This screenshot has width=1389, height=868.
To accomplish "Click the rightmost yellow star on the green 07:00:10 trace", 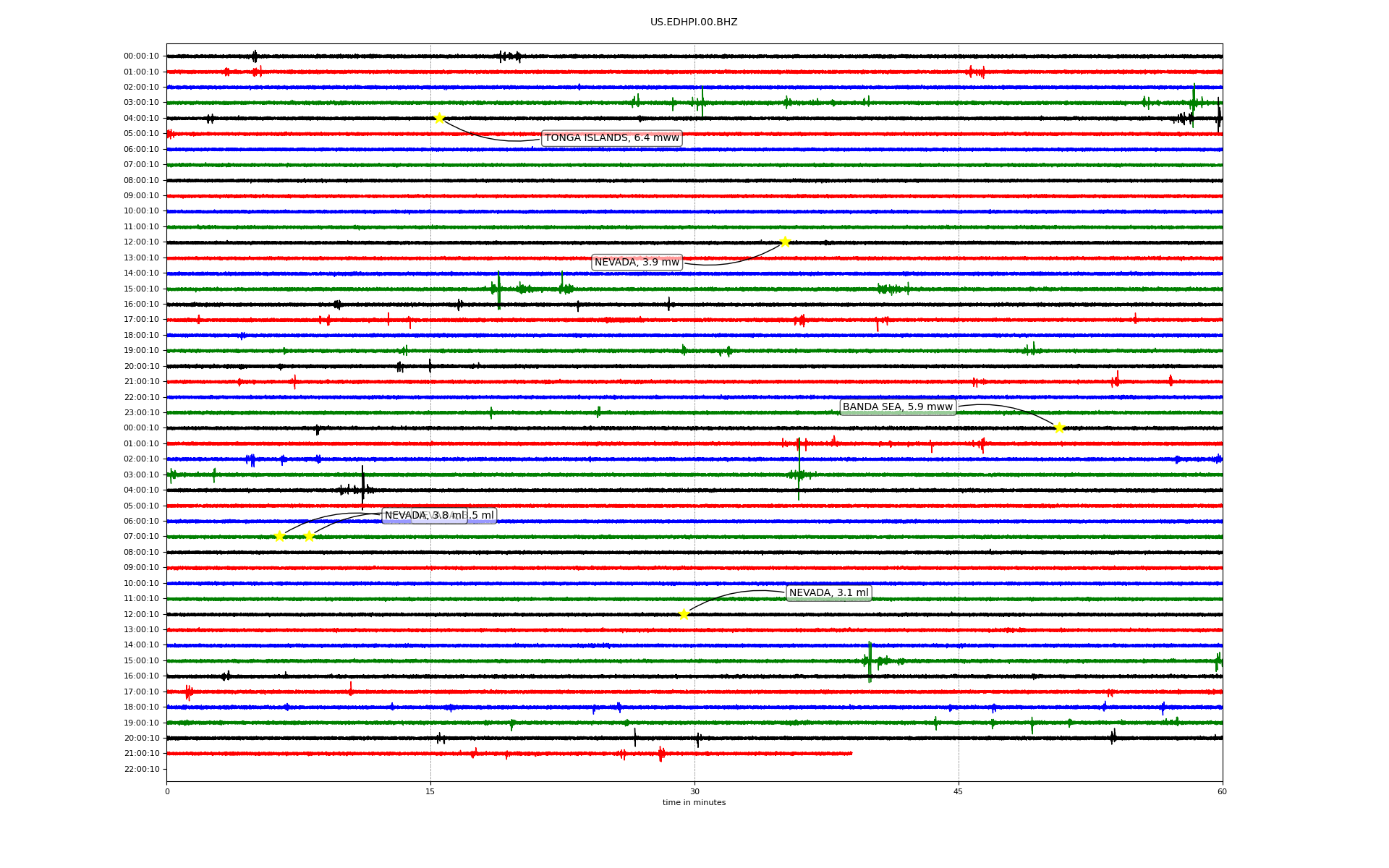I will point(309,536).
